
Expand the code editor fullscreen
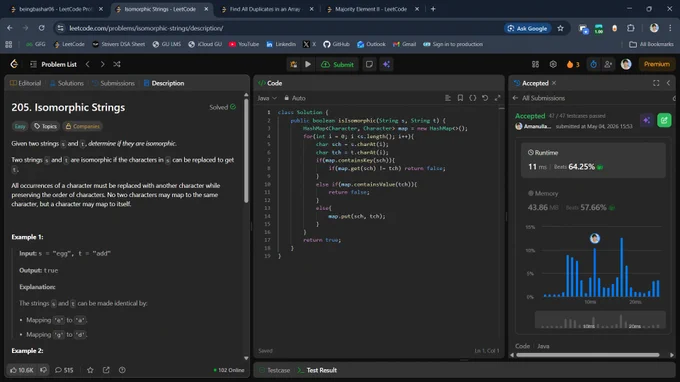497,98
